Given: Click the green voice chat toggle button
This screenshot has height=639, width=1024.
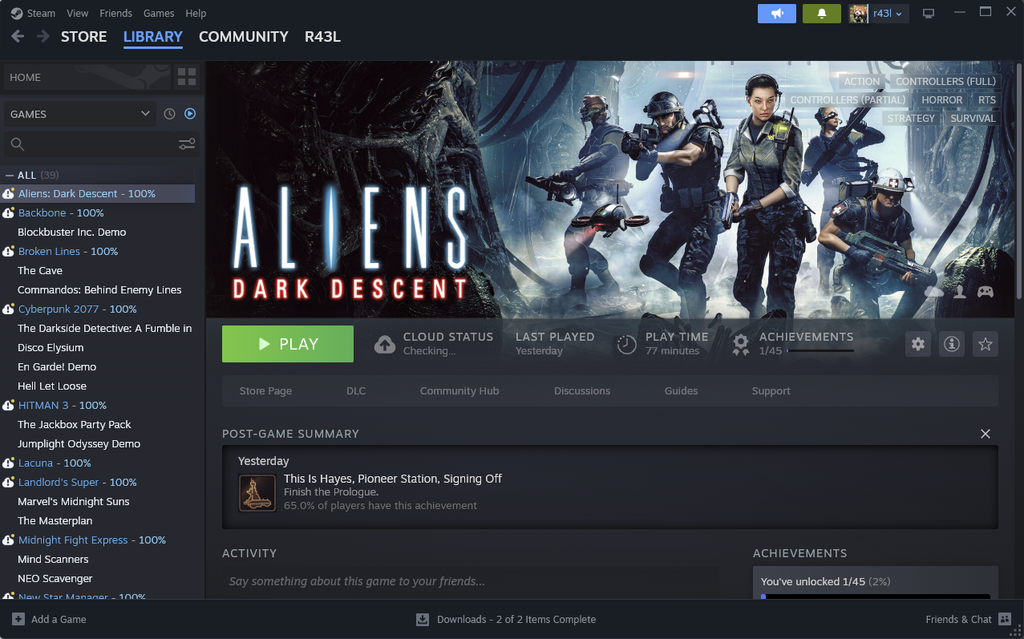Looking at the screenshot, I should [777, 13].
